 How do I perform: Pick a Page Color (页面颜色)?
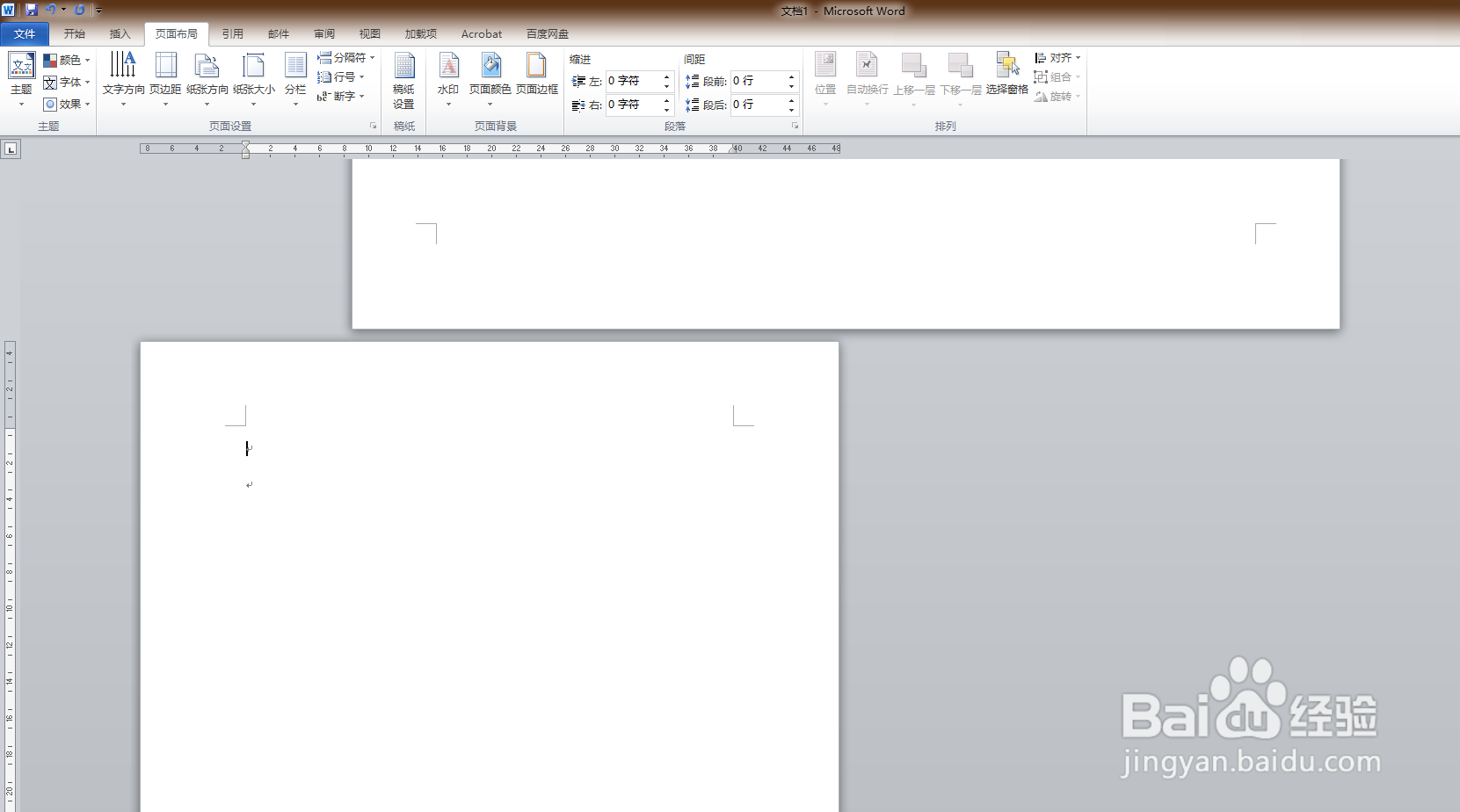tap(490, 79)
